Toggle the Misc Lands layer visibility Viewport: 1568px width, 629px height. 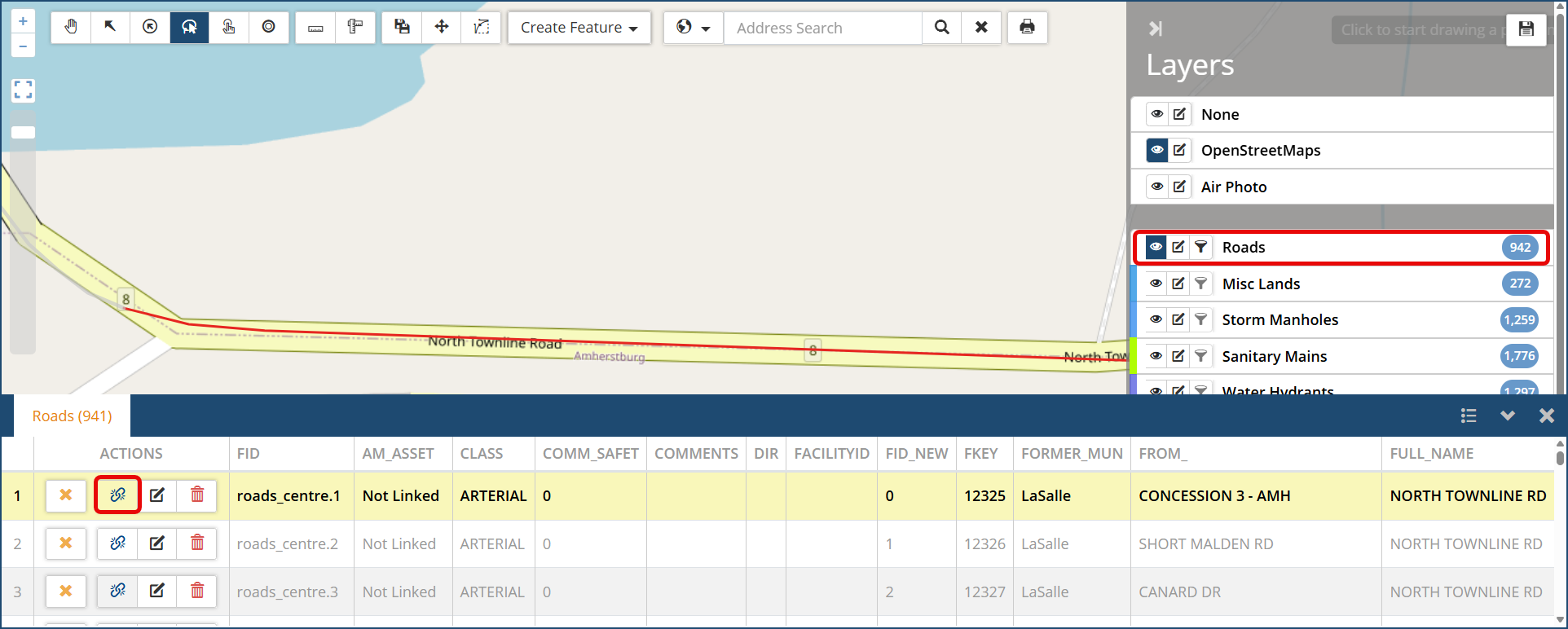coord(1156,284)
